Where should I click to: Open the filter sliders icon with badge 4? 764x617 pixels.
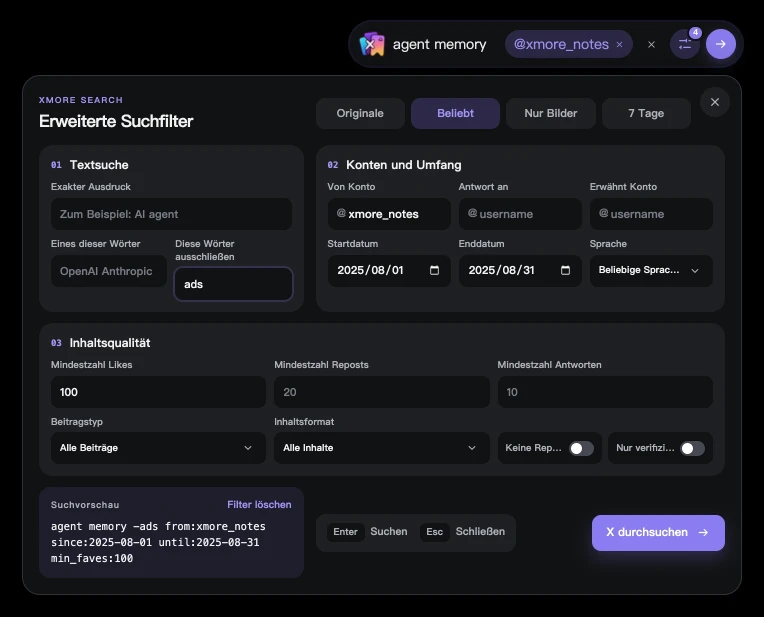click(x=685, y=44)
